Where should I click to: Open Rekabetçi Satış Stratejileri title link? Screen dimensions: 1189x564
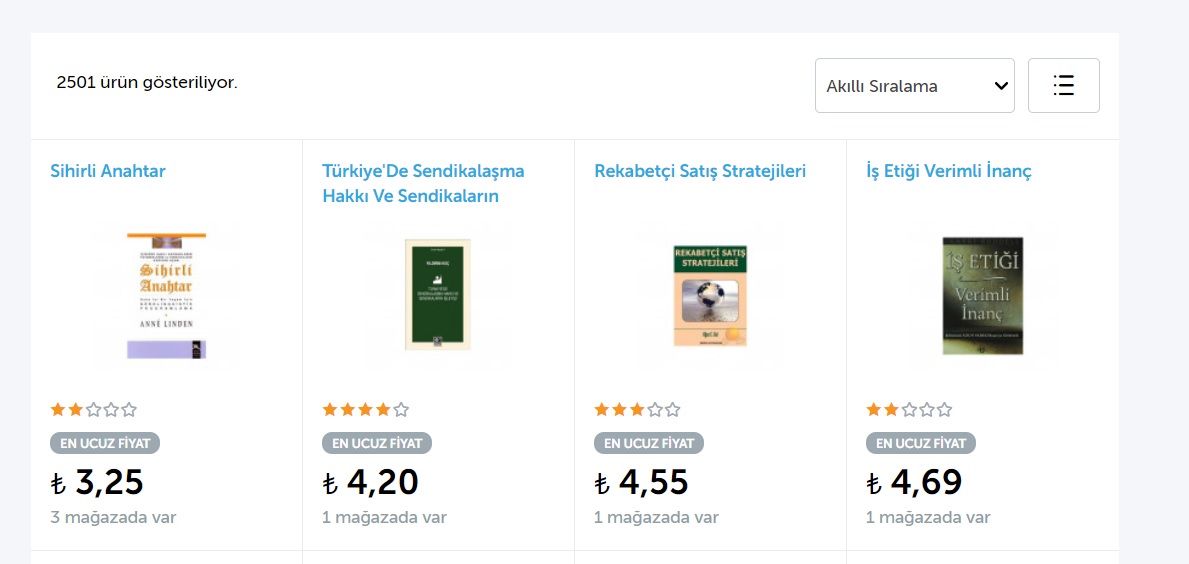tap(700, 171)
